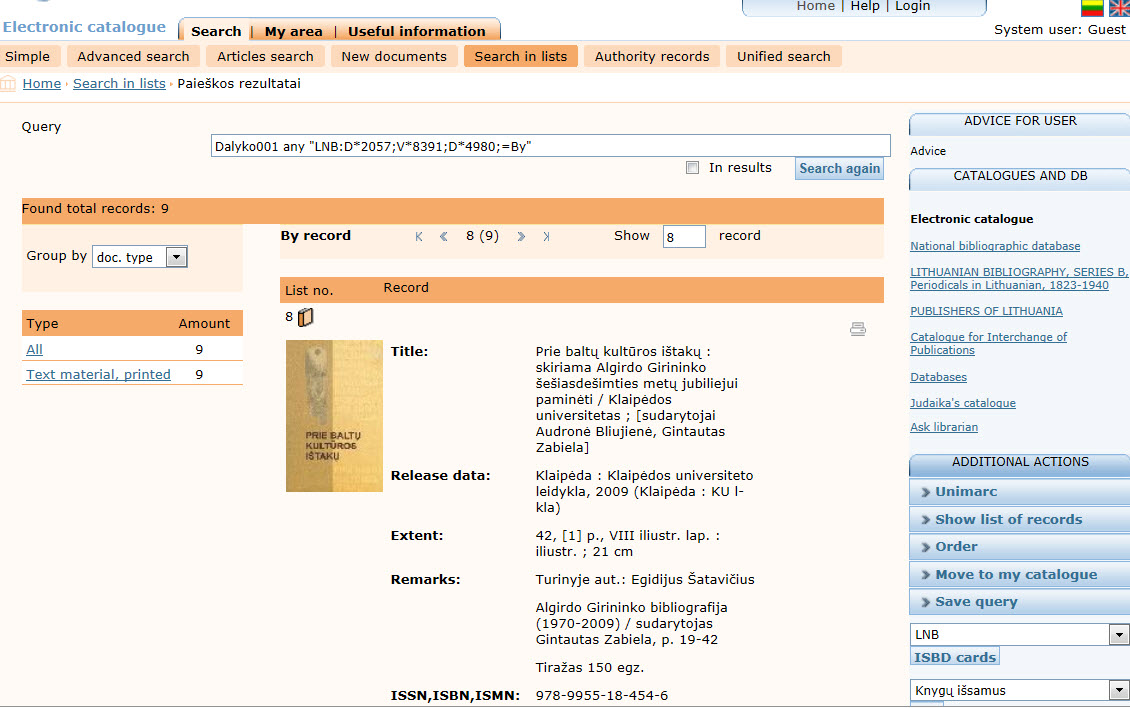Go to the next record page
1130x708 pixels.
point(521,237)
